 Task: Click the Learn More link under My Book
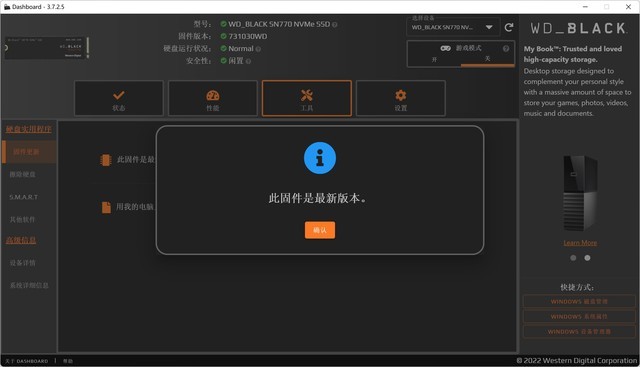(x=580, y=243)
